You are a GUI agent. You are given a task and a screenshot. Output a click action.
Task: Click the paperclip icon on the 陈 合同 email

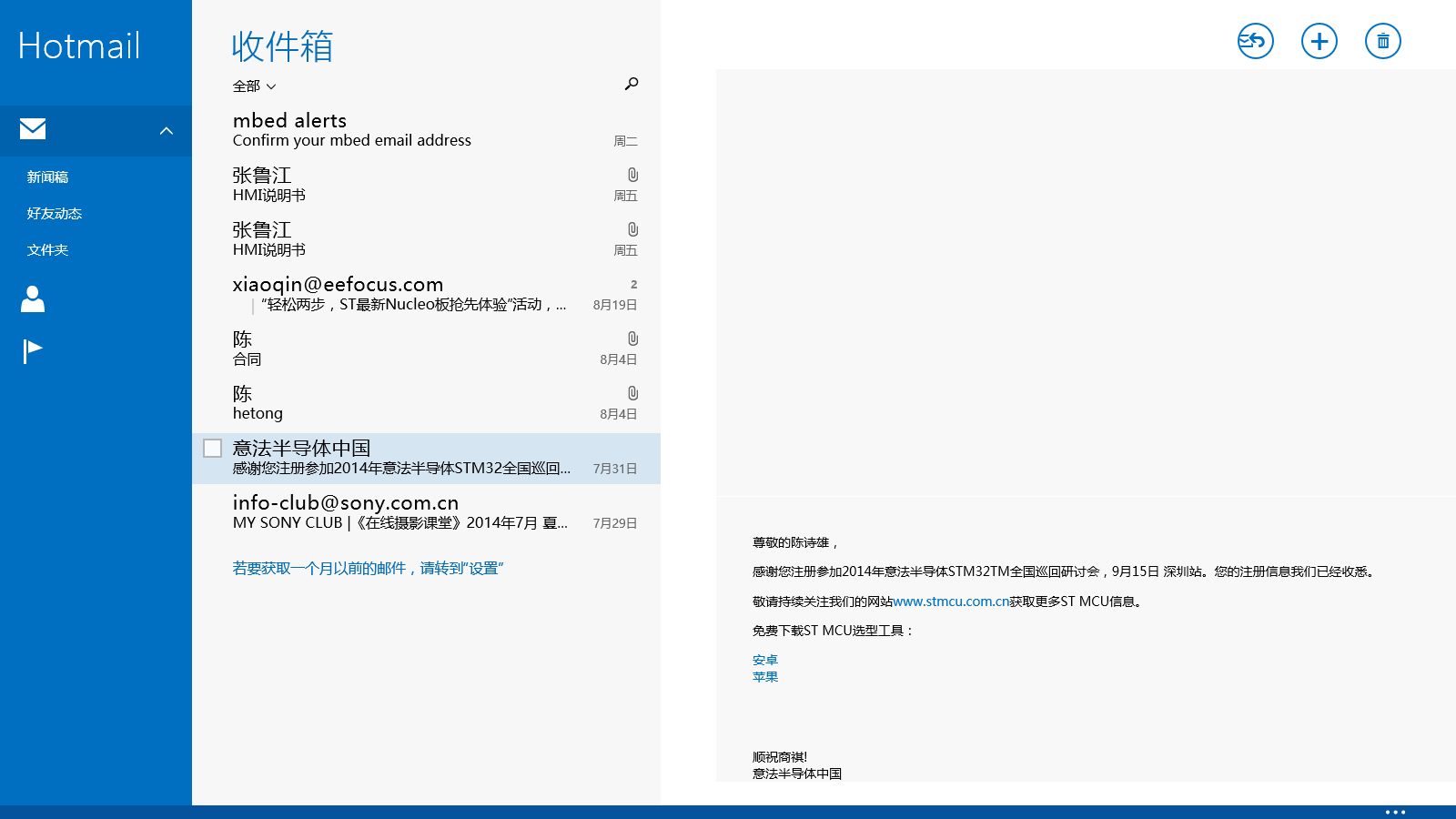[632, 339]
